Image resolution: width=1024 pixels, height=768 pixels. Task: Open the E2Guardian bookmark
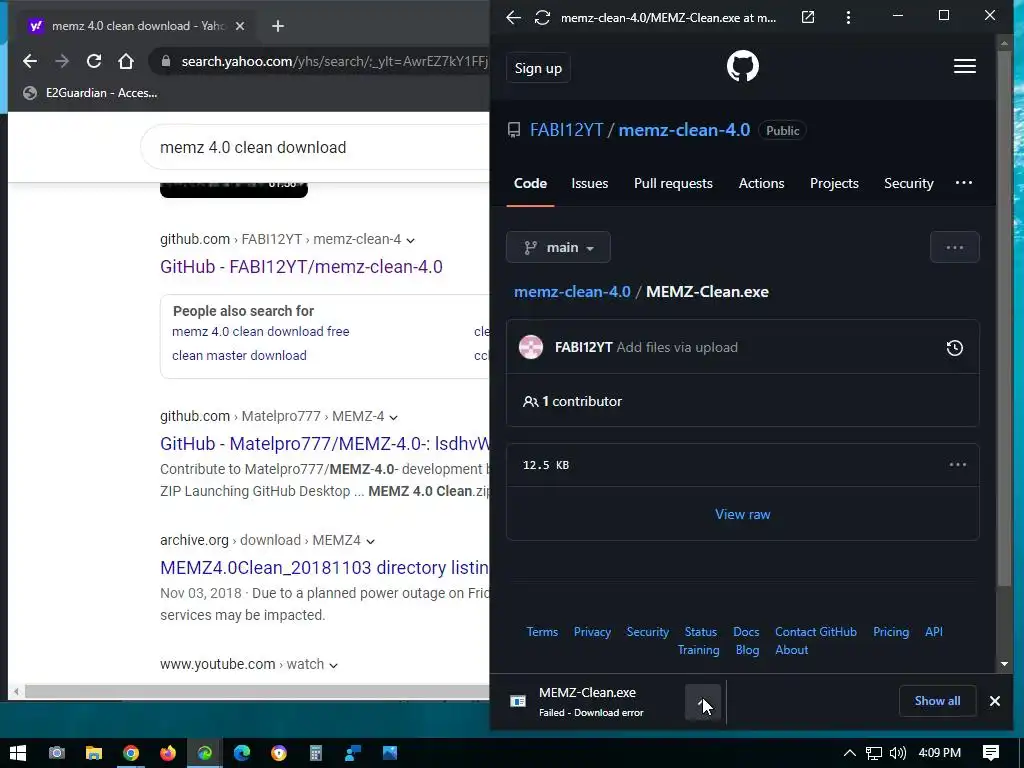pos(90,93)
